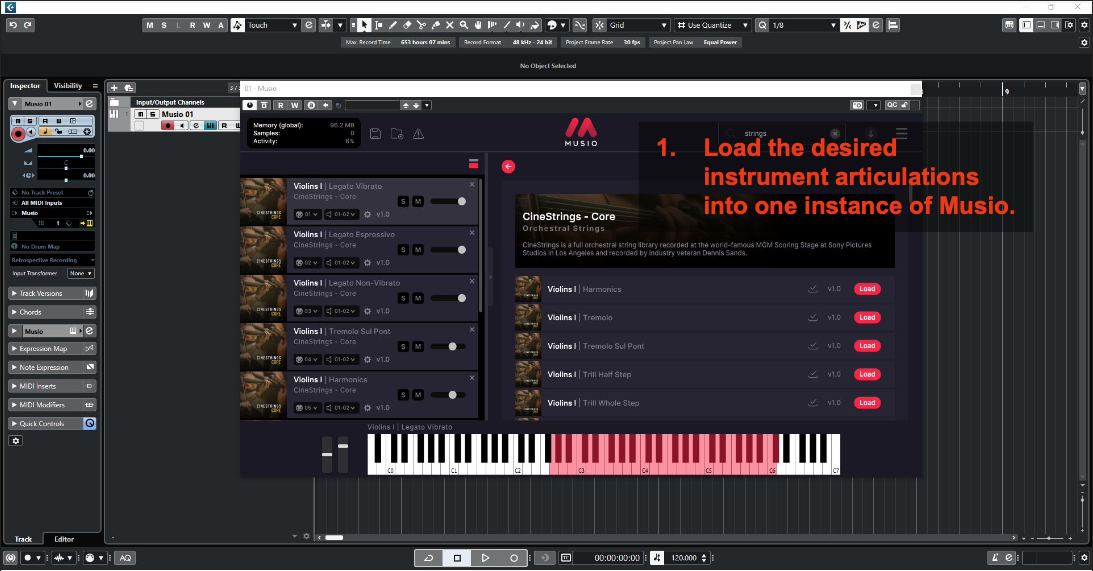The height and width of the screenshot is (571, 1093).
Task: Click the red back arrow in Musio browser
Action: pos(508,166)
